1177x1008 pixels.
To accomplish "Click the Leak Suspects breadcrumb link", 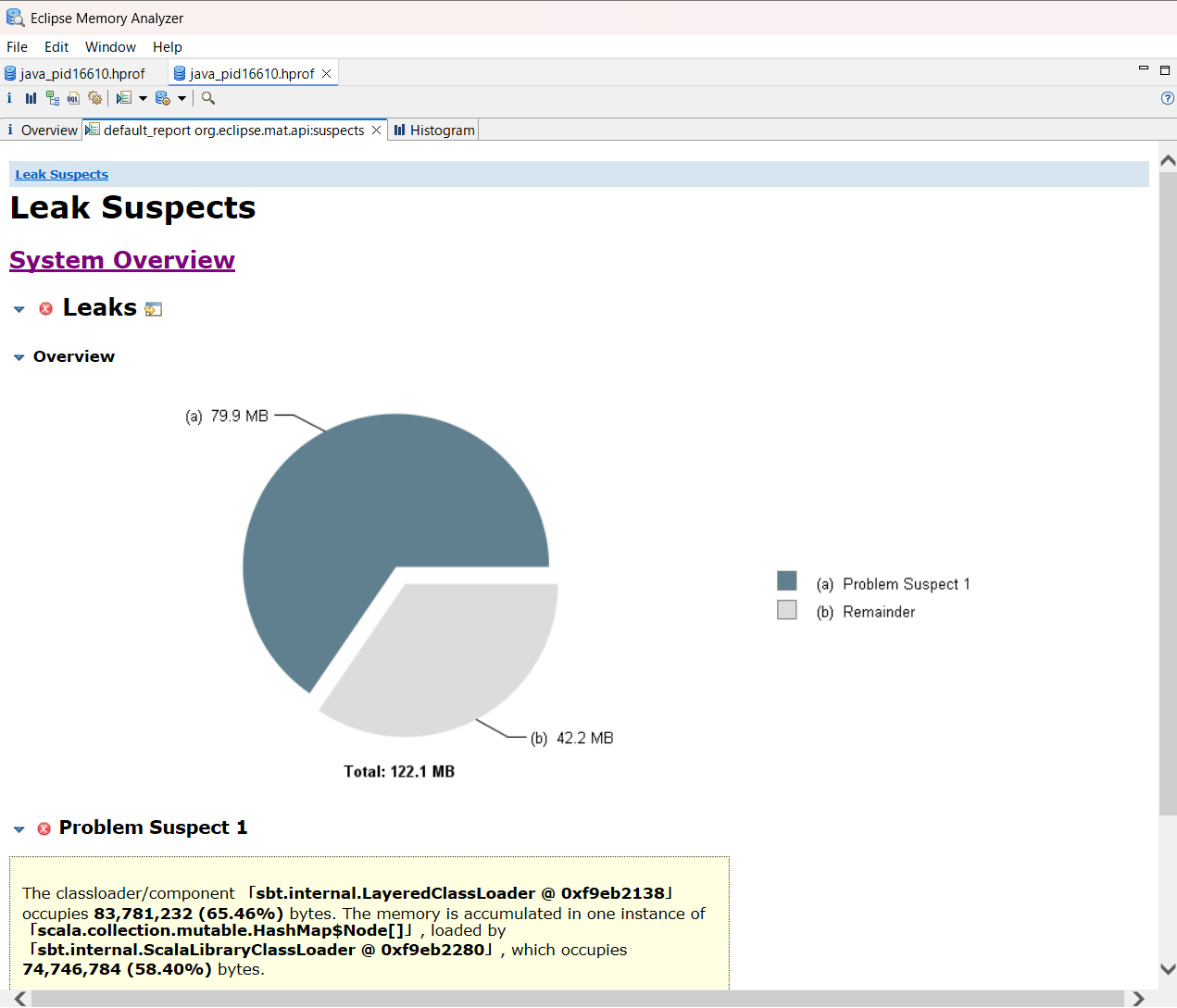I will tap(62, 174).
